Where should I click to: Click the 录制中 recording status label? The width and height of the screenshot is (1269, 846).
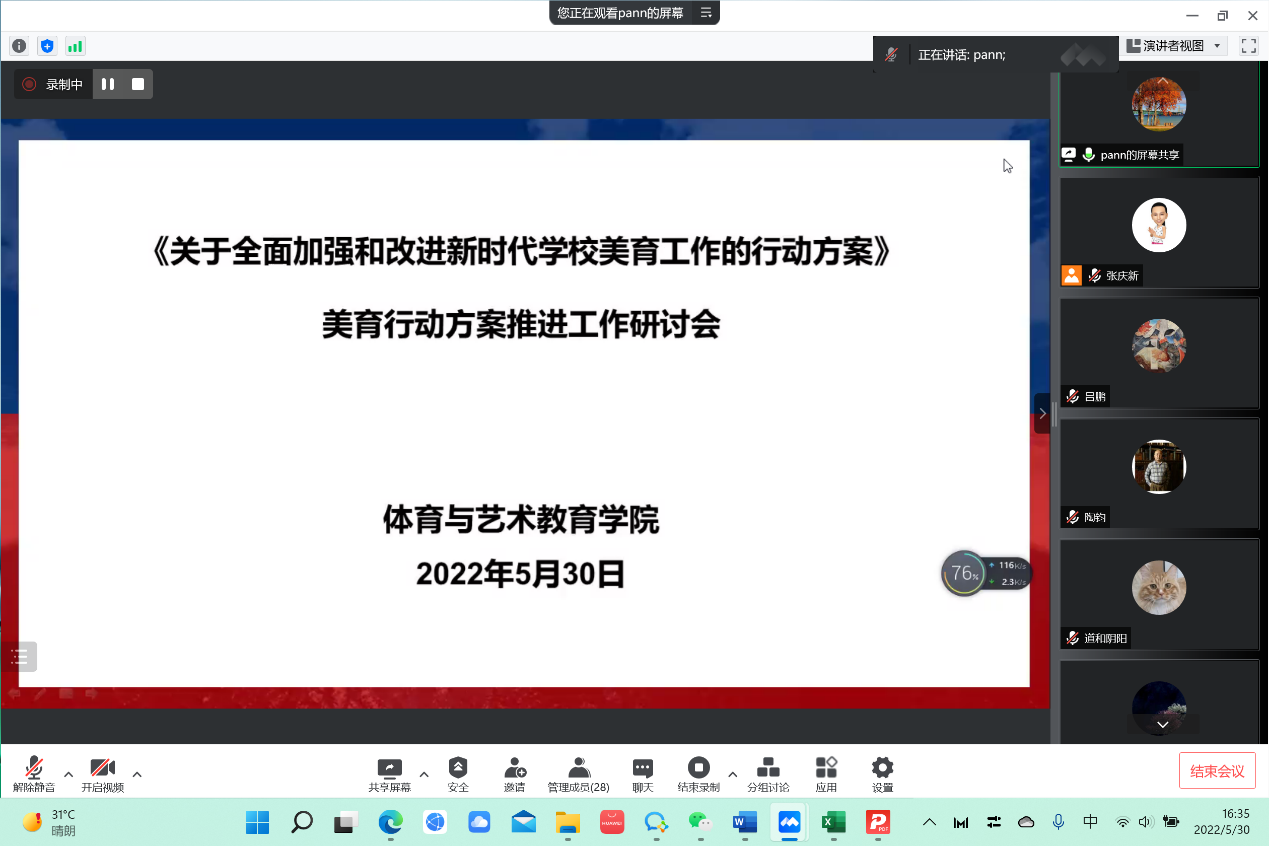[64, 85]
